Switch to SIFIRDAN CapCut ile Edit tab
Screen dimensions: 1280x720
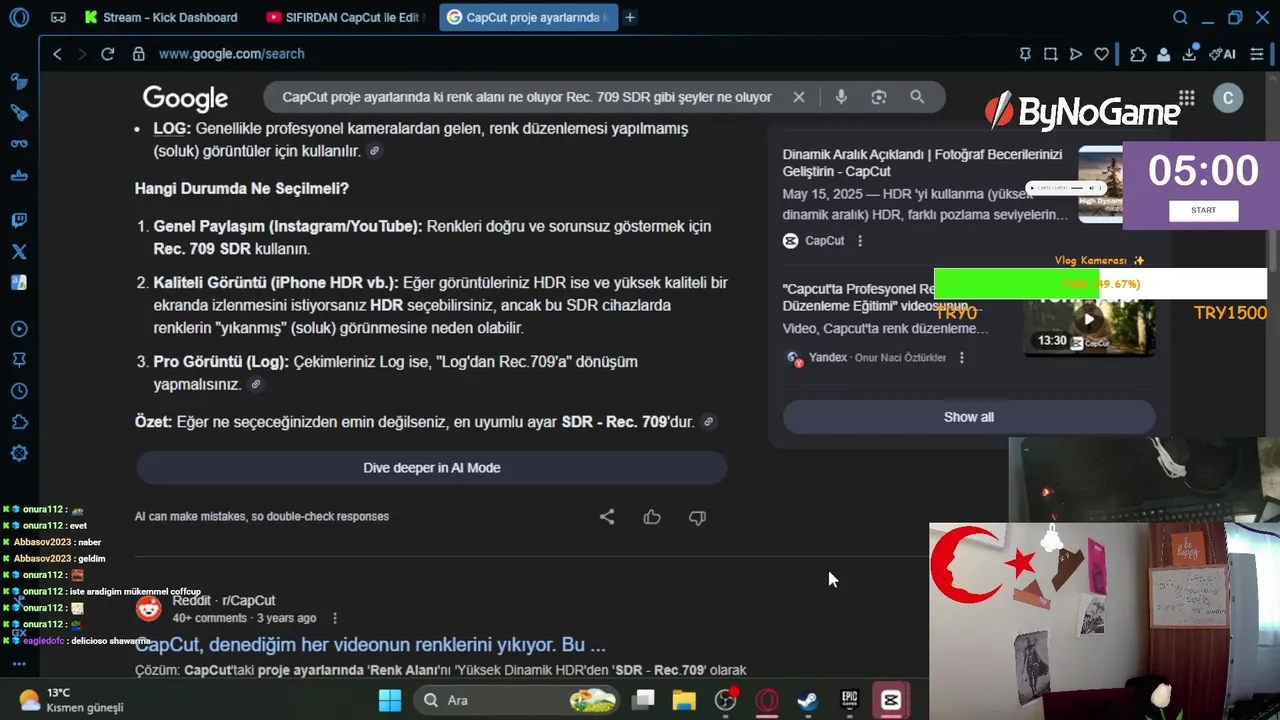pyautogui.click(x=346, y=17)
